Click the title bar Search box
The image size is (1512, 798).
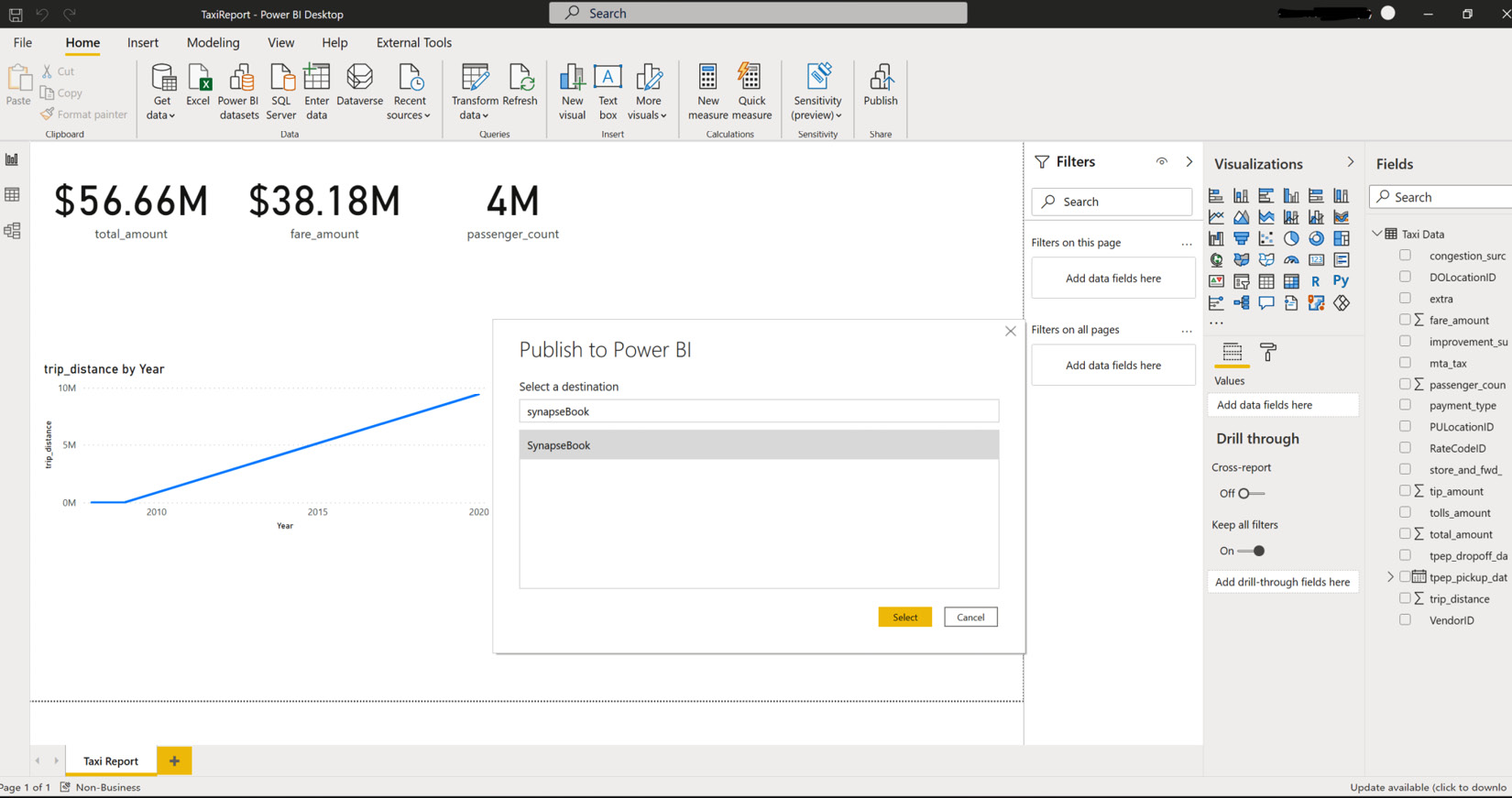coord(758,13)
